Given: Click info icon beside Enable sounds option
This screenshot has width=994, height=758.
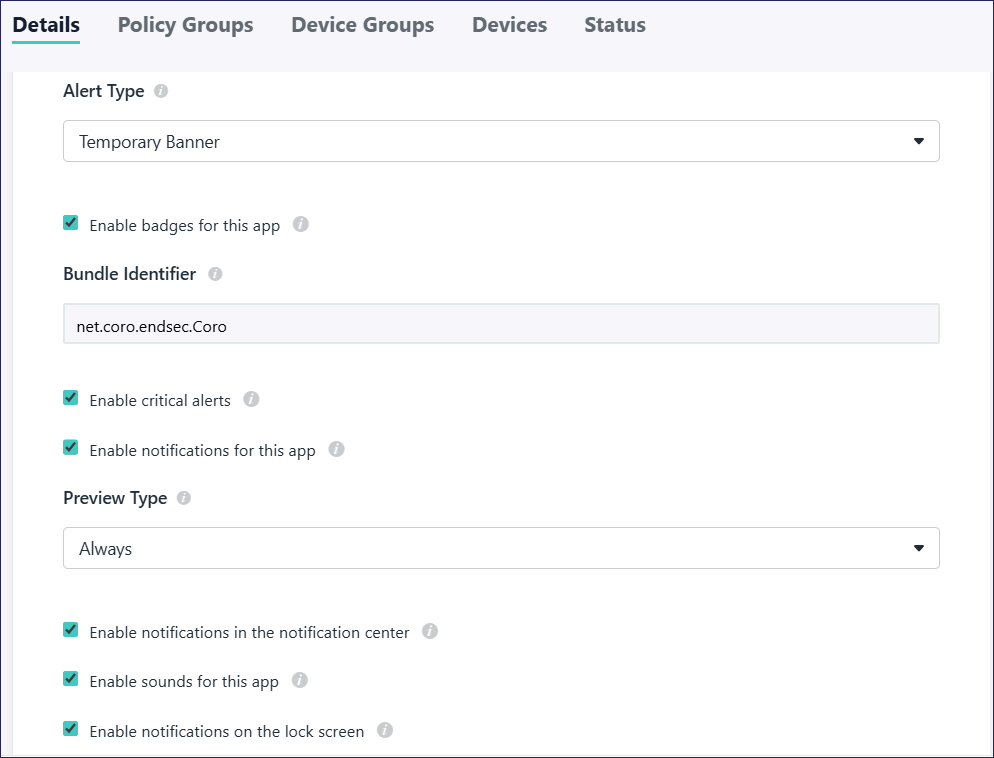Looking at the screenshot, I should (x=299, y=681).
